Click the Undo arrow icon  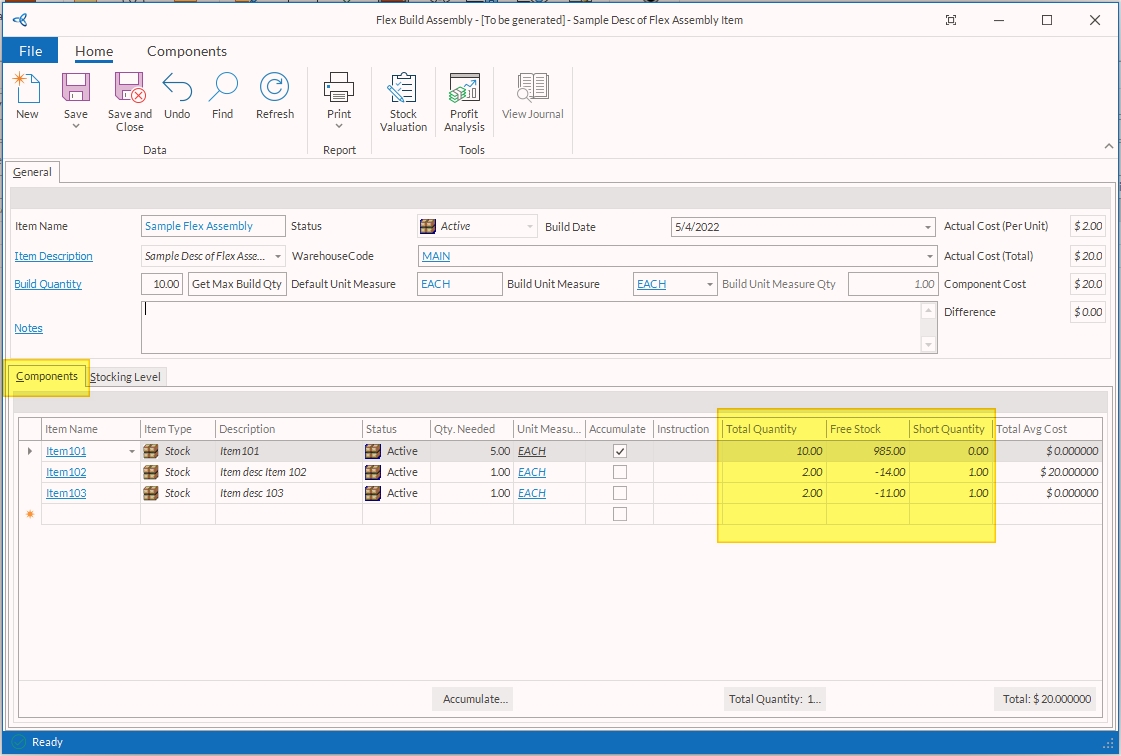point(177,88)
